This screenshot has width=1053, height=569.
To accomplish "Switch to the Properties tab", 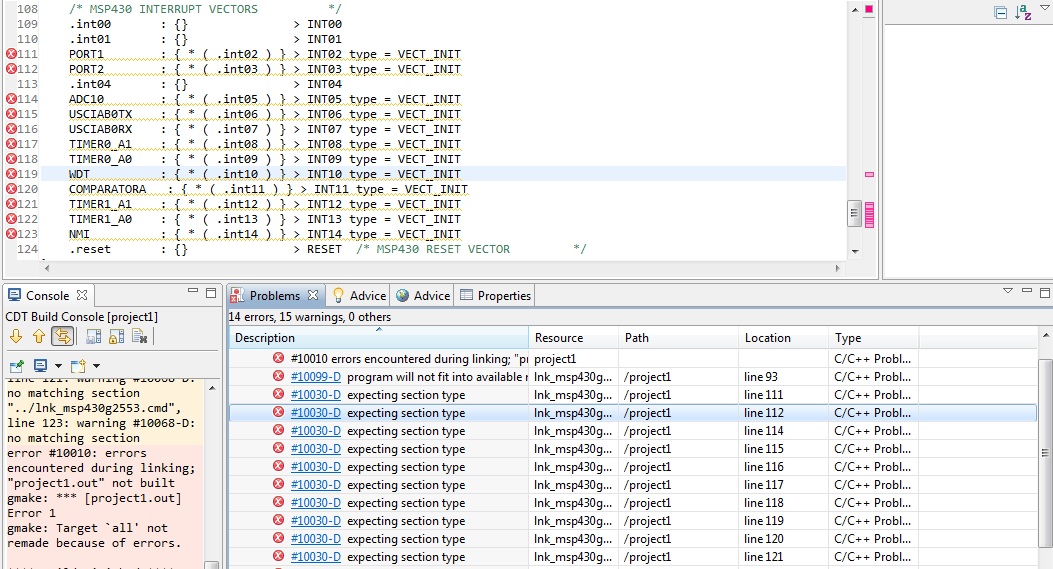I will point(496,296).
